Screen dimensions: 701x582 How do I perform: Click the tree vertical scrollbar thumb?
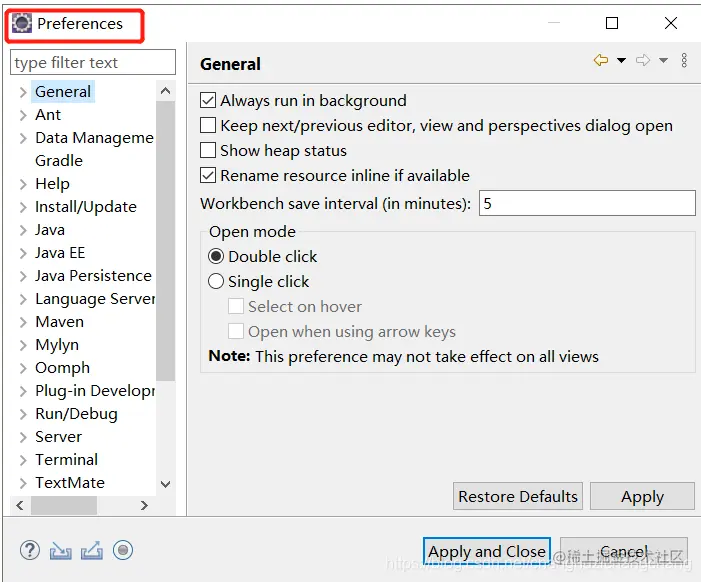point(165,241)
